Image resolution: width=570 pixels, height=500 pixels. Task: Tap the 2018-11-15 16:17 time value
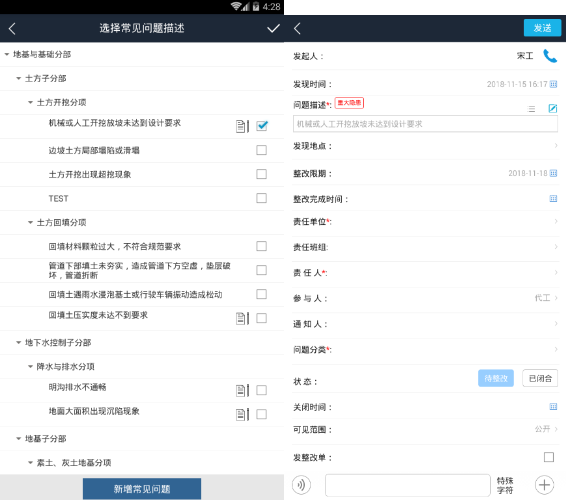[x=517, y=84]
